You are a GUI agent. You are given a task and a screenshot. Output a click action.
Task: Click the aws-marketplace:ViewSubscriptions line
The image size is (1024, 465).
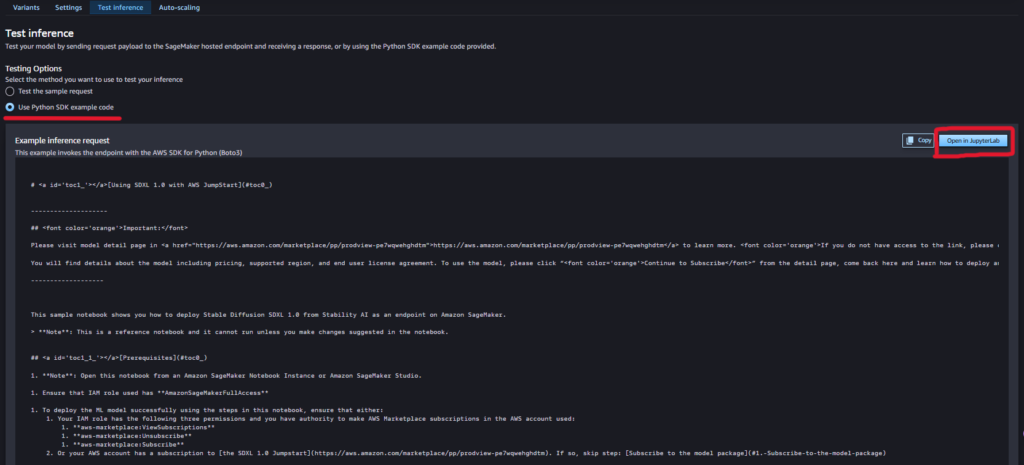(x=138, y=427)
